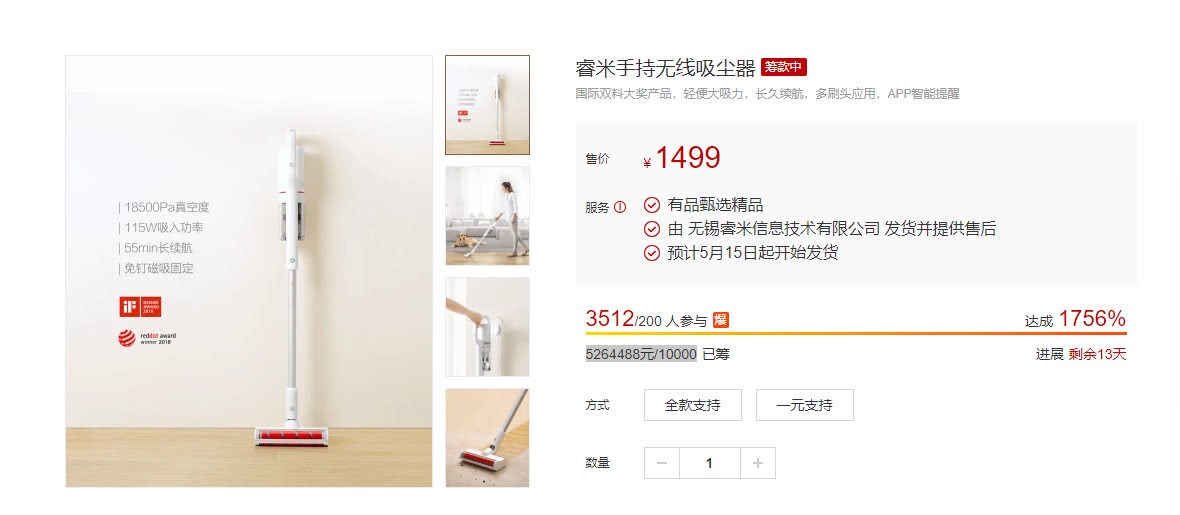Click the checkmark icon beside 有品甄选精品
This screenshot has width=1180, height=515.
coord(652,205)
